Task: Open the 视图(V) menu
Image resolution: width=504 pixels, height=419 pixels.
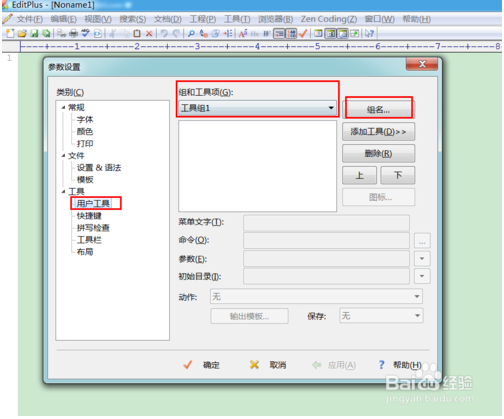Action: (98, 19)
